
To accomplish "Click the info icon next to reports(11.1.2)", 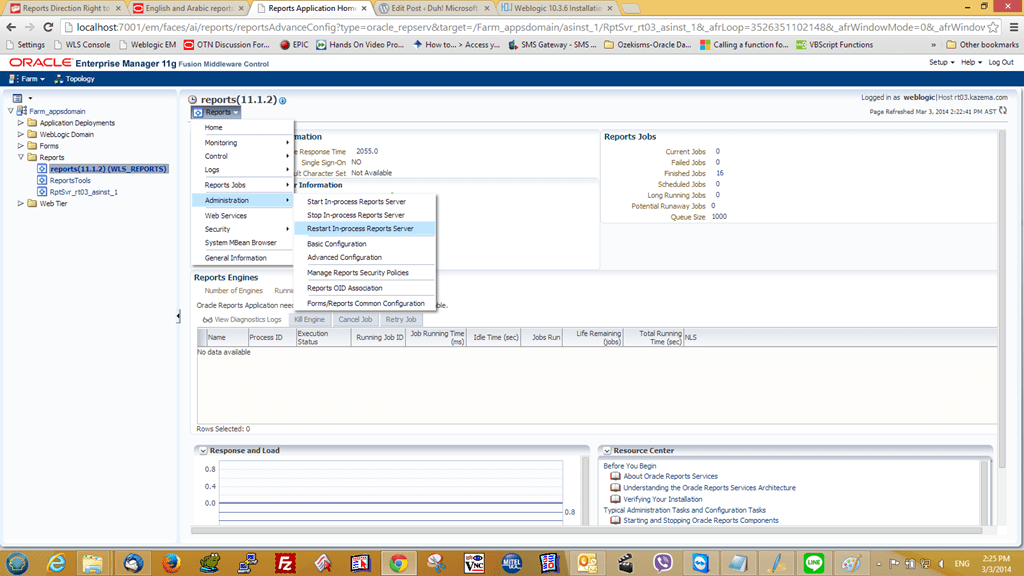I will pyautogui.click(x=283, y=101).
